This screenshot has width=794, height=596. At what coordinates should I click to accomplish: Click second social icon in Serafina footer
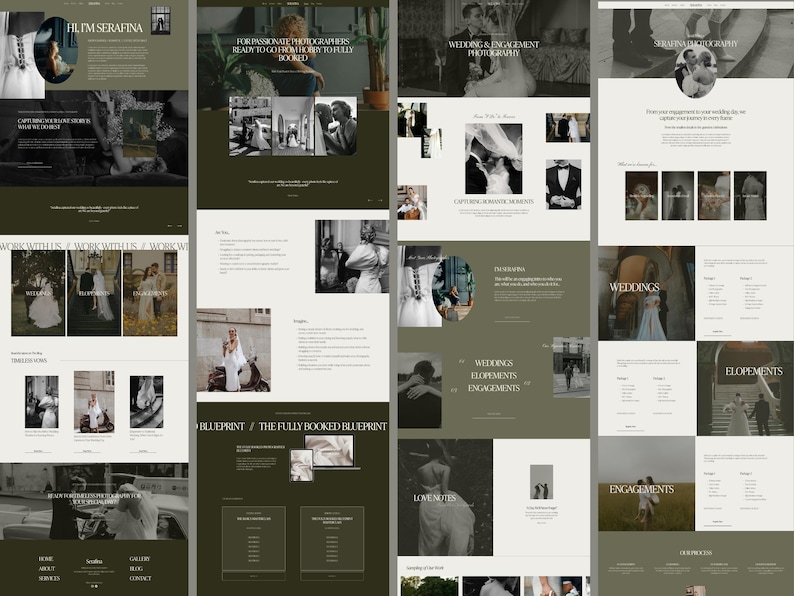[x=96, y=586]
